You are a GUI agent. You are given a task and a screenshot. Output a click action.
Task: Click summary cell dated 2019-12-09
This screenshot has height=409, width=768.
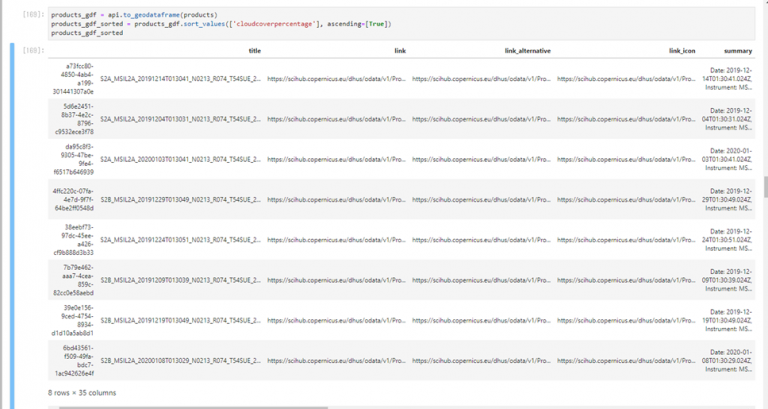coord(727,280)
